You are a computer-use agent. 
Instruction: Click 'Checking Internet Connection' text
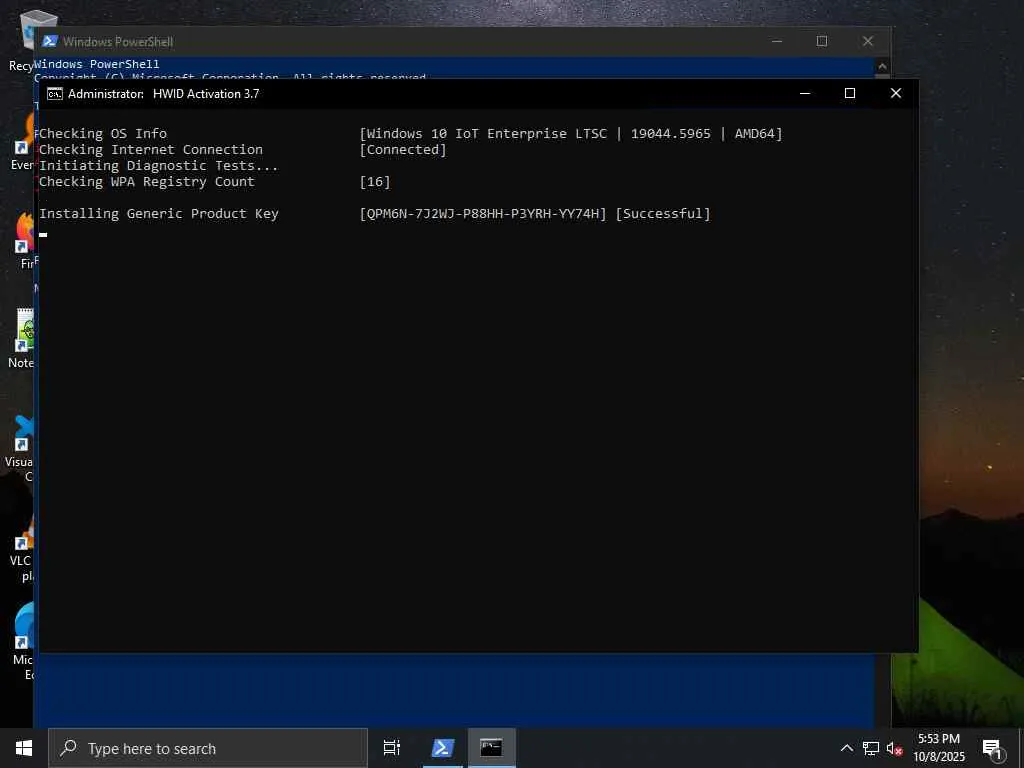tap(151, 150)
